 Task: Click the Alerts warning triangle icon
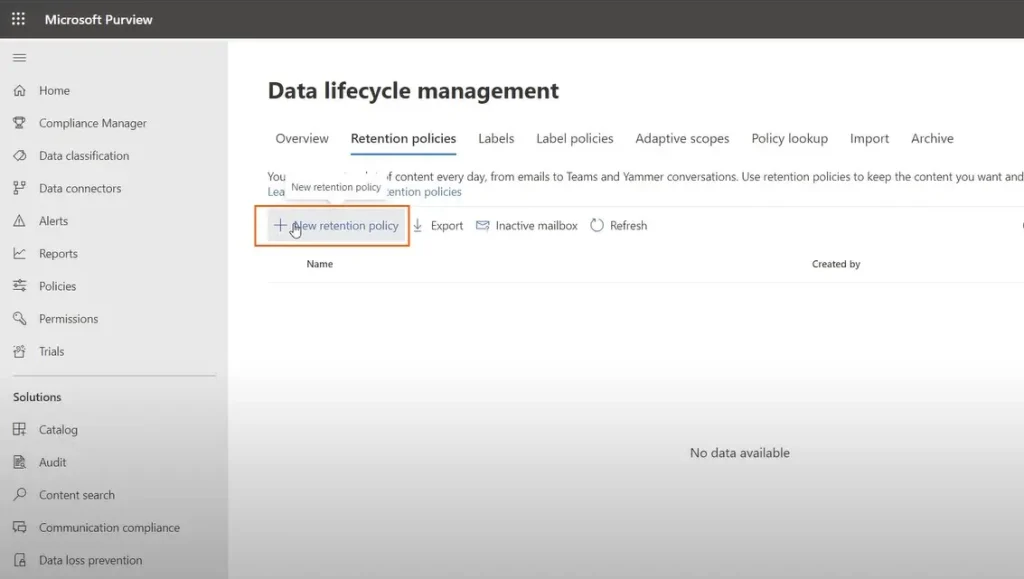[x=19, y=221]
